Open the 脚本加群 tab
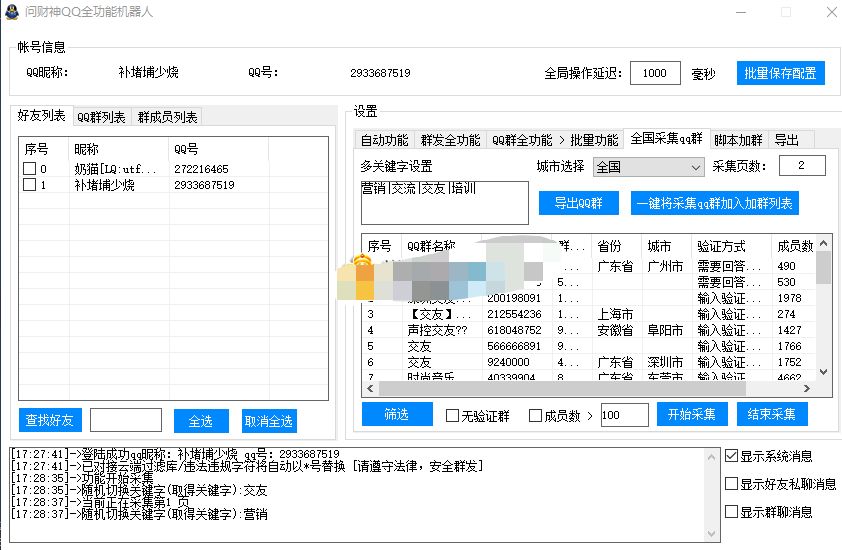Image resolution: width=842 pixels, height=550 pixels. (738, 140)
